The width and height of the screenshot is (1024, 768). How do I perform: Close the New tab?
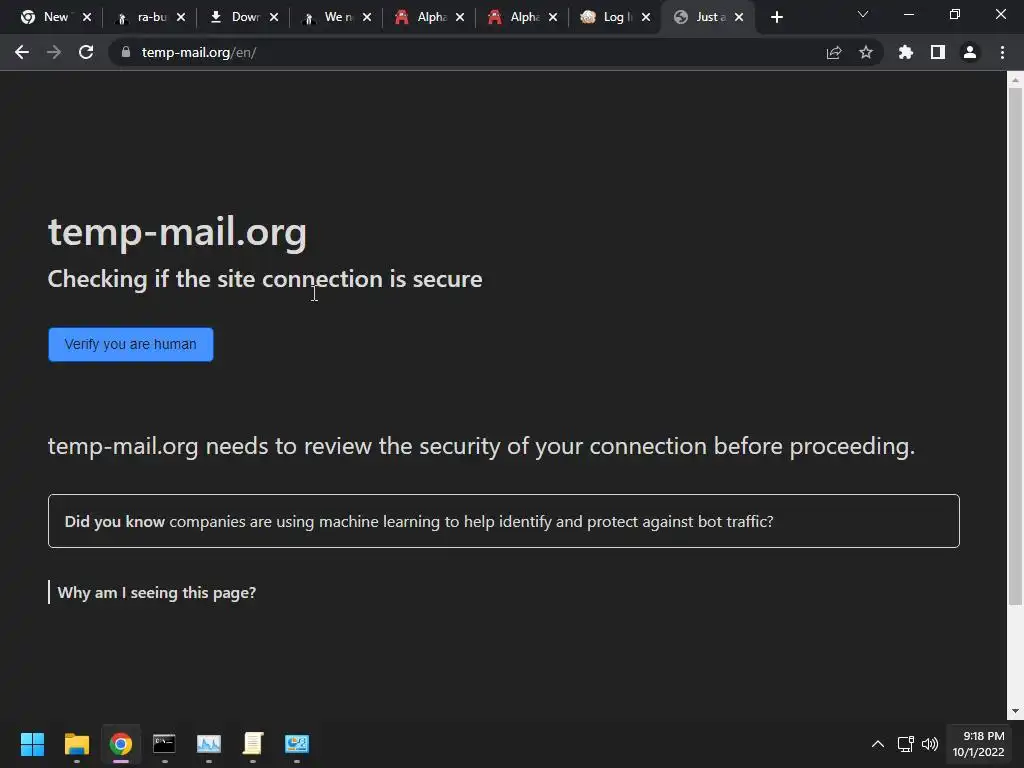pyautogui.click(x=87, y=17)
